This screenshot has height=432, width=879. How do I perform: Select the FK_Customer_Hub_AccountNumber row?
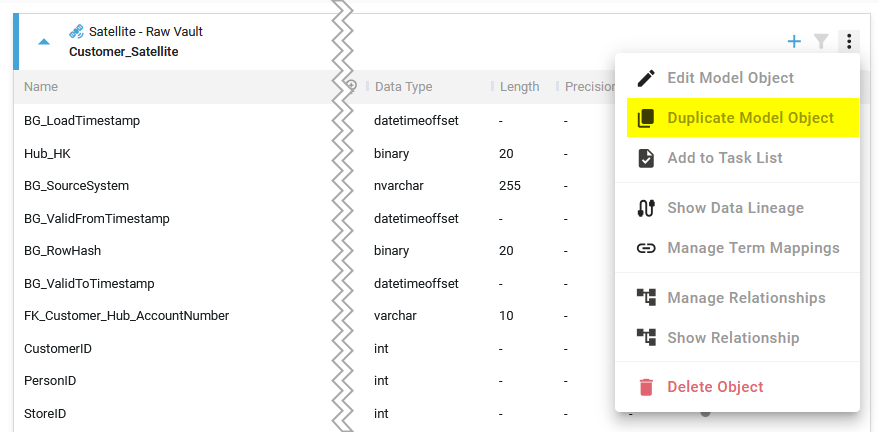[x=126, y=316]
